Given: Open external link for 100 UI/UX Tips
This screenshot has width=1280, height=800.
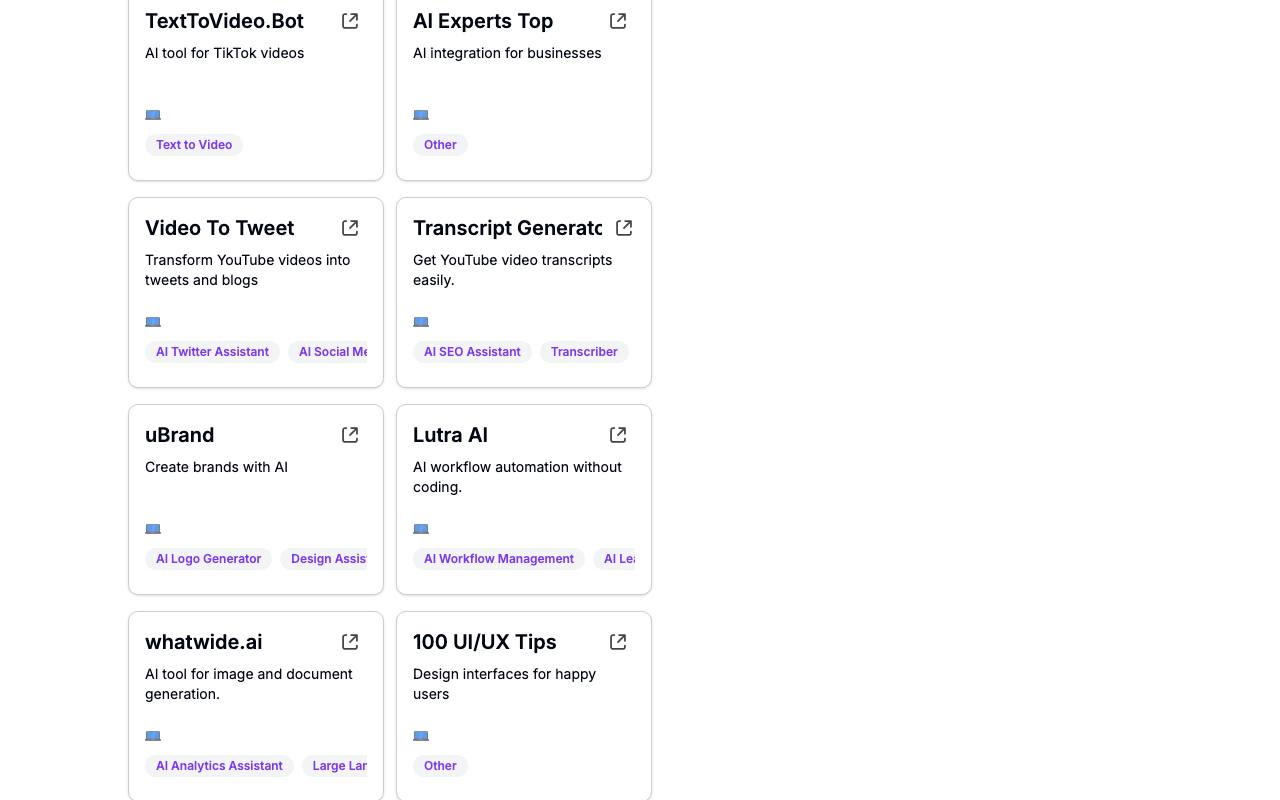Looking at the screenshot, I should tap(618, 642).
